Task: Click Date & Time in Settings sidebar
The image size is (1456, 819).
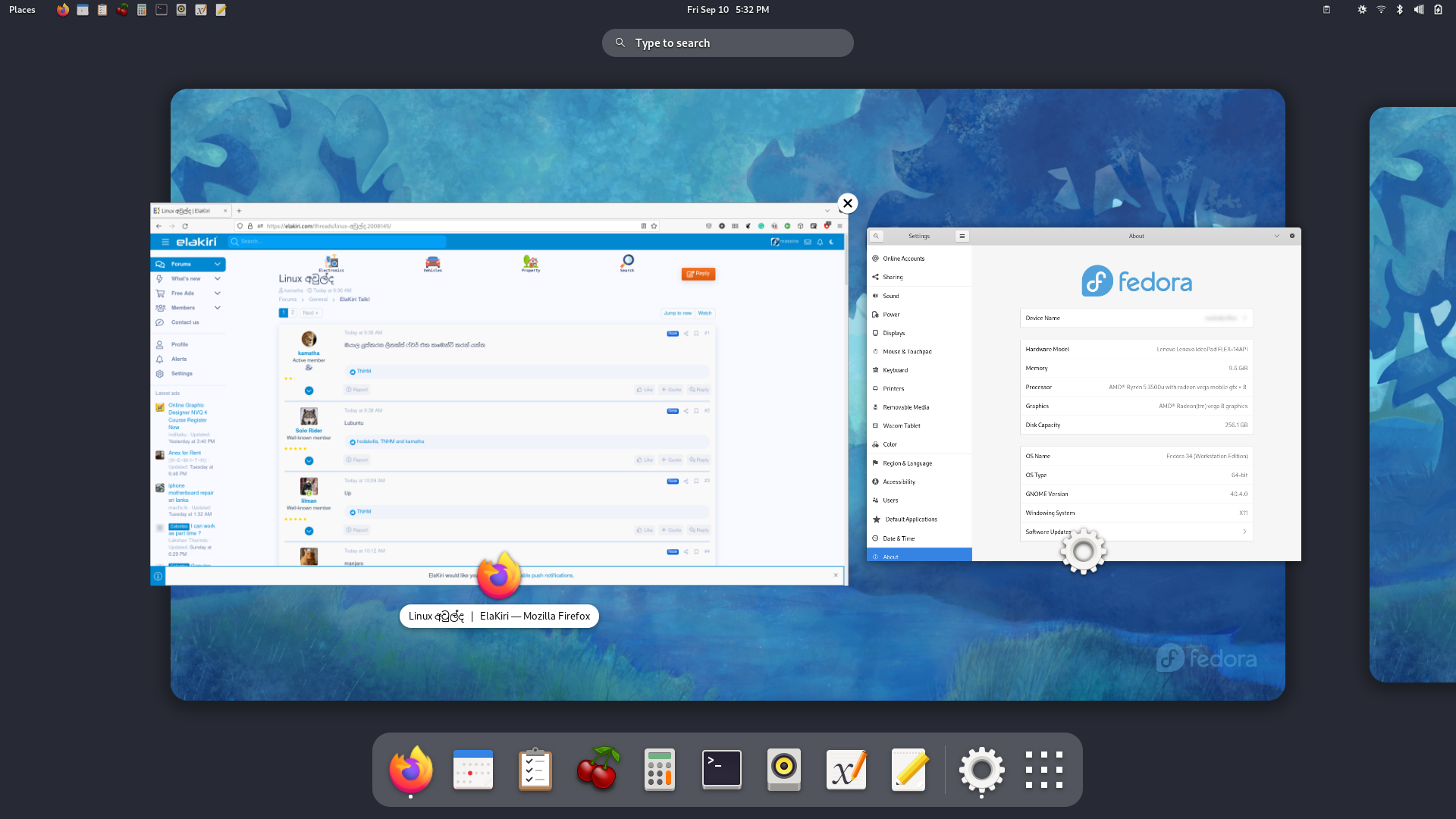Action: 919,538
